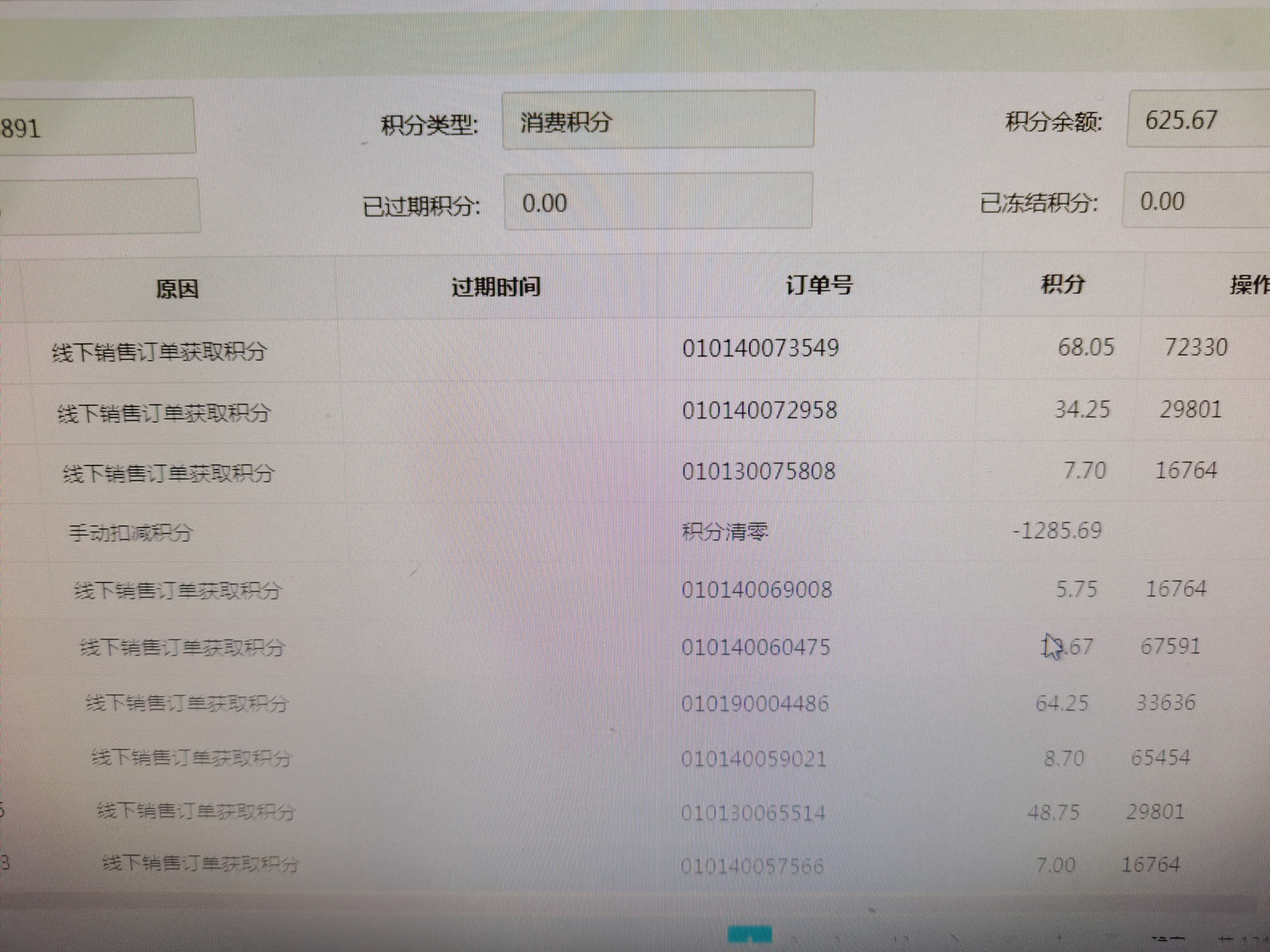The height and width of the screenshot is (952, 1270).
Task: Select order number 010140069008
Action: (757, 589)
